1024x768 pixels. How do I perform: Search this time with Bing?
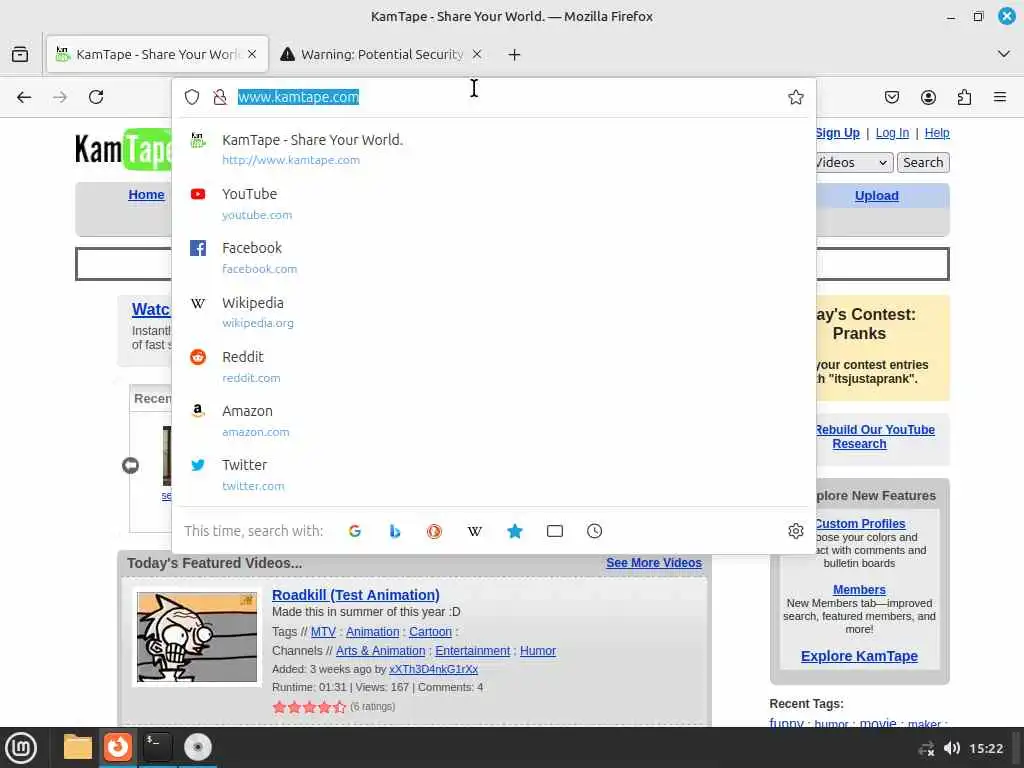tap(394, 531)
